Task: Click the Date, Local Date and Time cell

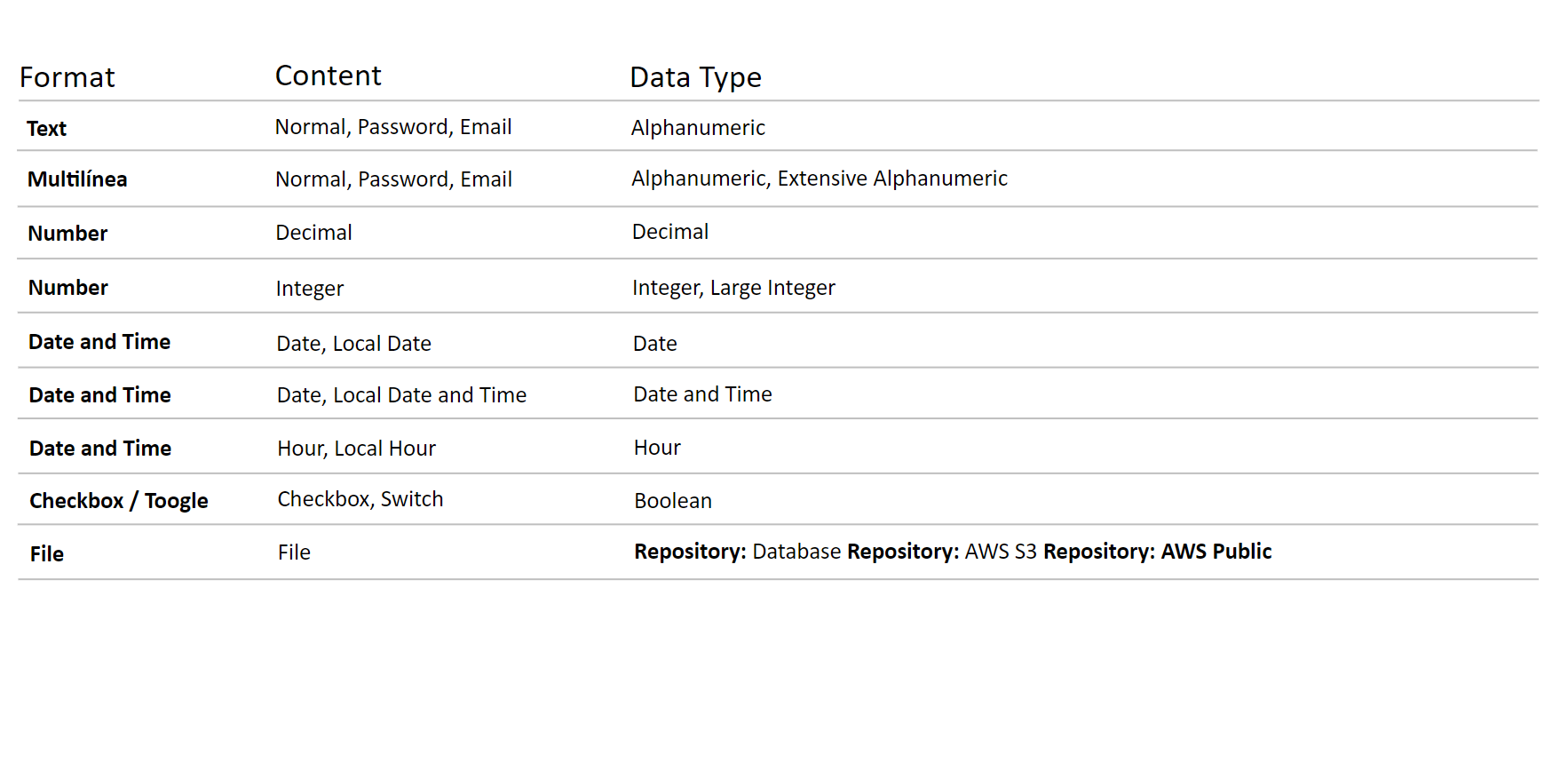Action: 401,395
